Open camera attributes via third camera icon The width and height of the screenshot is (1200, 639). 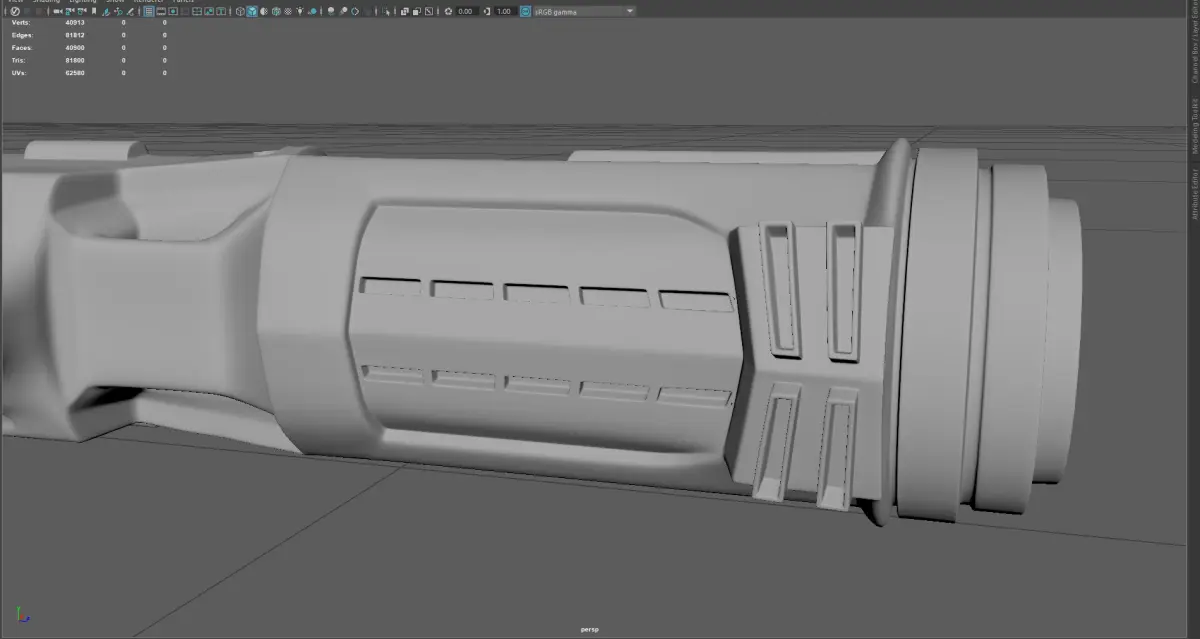(x=82, y=11)
